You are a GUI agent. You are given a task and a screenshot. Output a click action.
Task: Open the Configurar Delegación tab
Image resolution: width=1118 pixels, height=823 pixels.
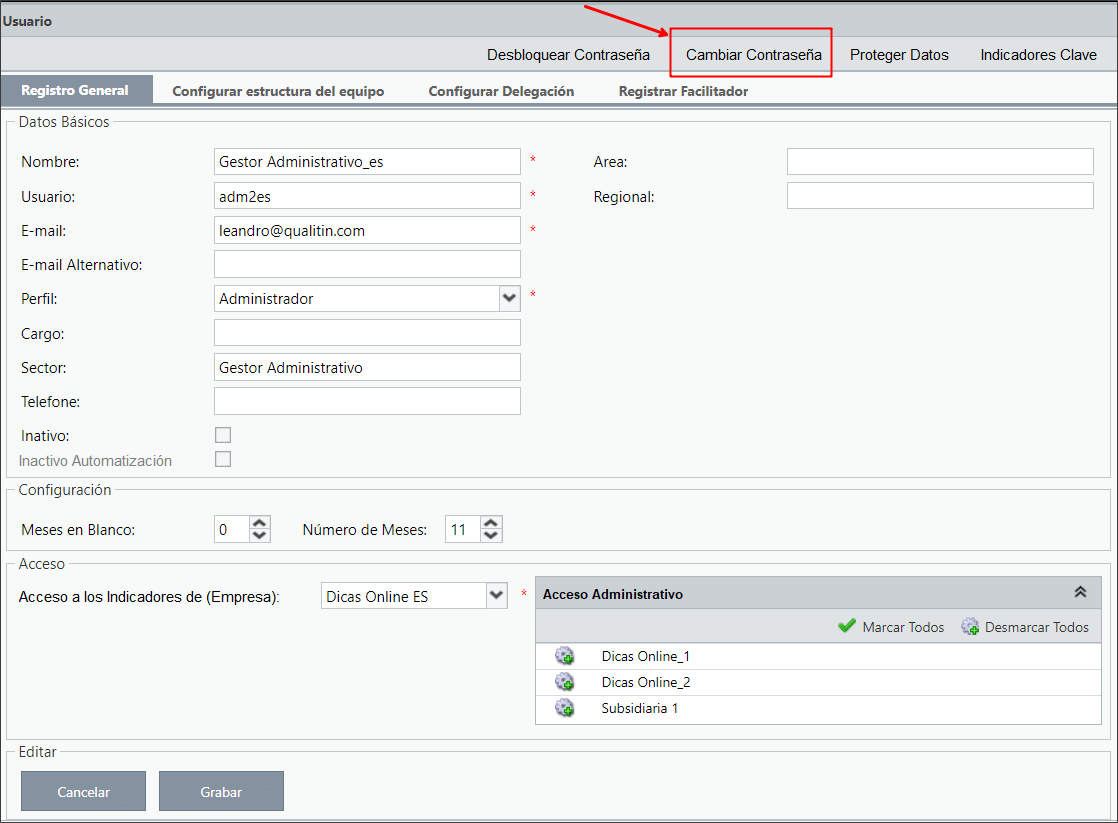[501, 91]
